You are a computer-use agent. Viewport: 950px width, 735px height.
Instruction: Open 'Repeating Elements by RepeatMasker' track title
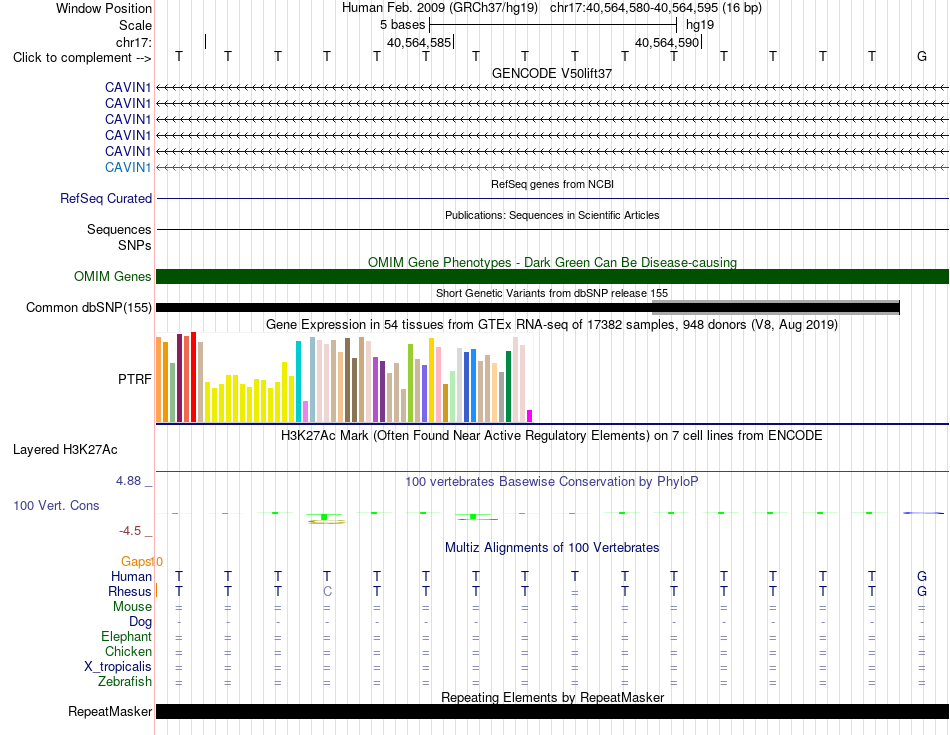click(x=552, y=697)
